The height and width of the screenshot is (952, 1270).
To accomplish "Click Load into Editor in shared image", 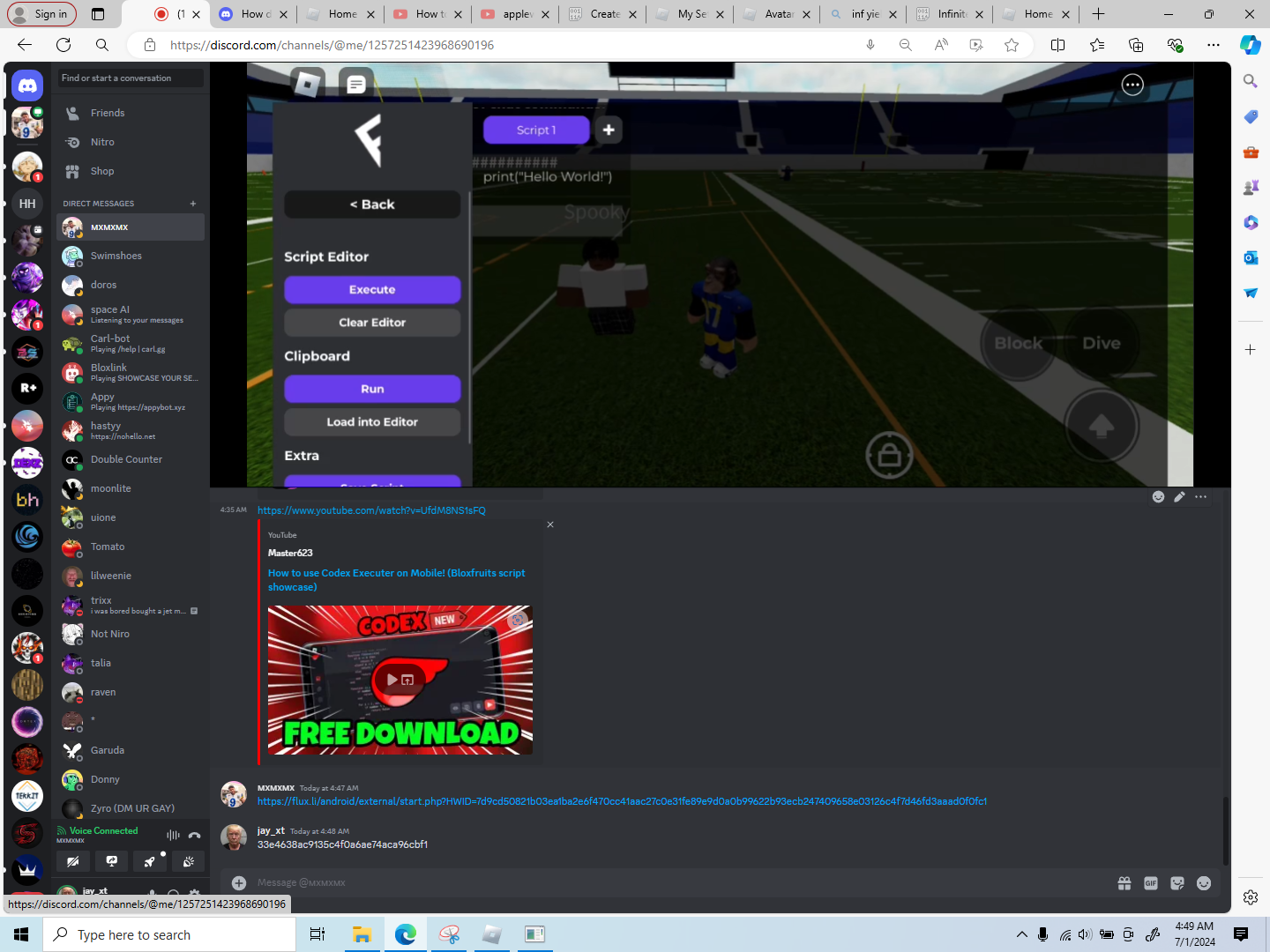I will click(372, 422).
